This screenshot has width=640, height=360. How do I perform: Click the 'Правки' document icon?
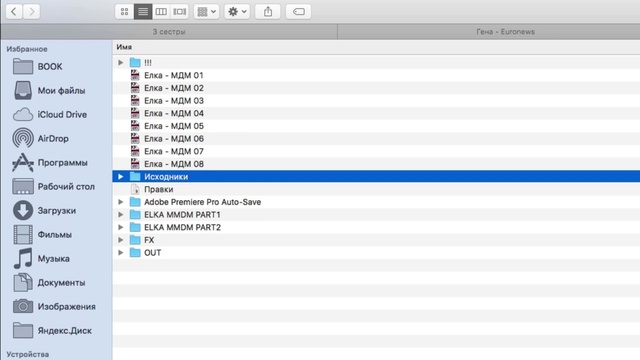pyautogui.click(x=135, y=189)
